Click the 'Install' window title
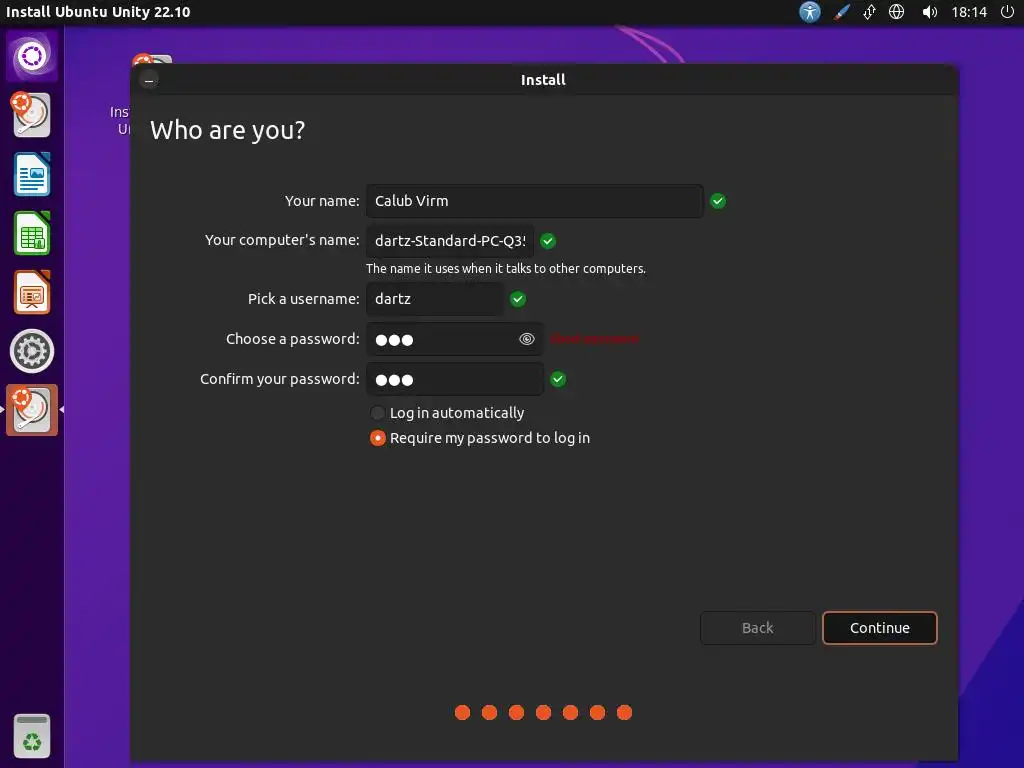 543,80
